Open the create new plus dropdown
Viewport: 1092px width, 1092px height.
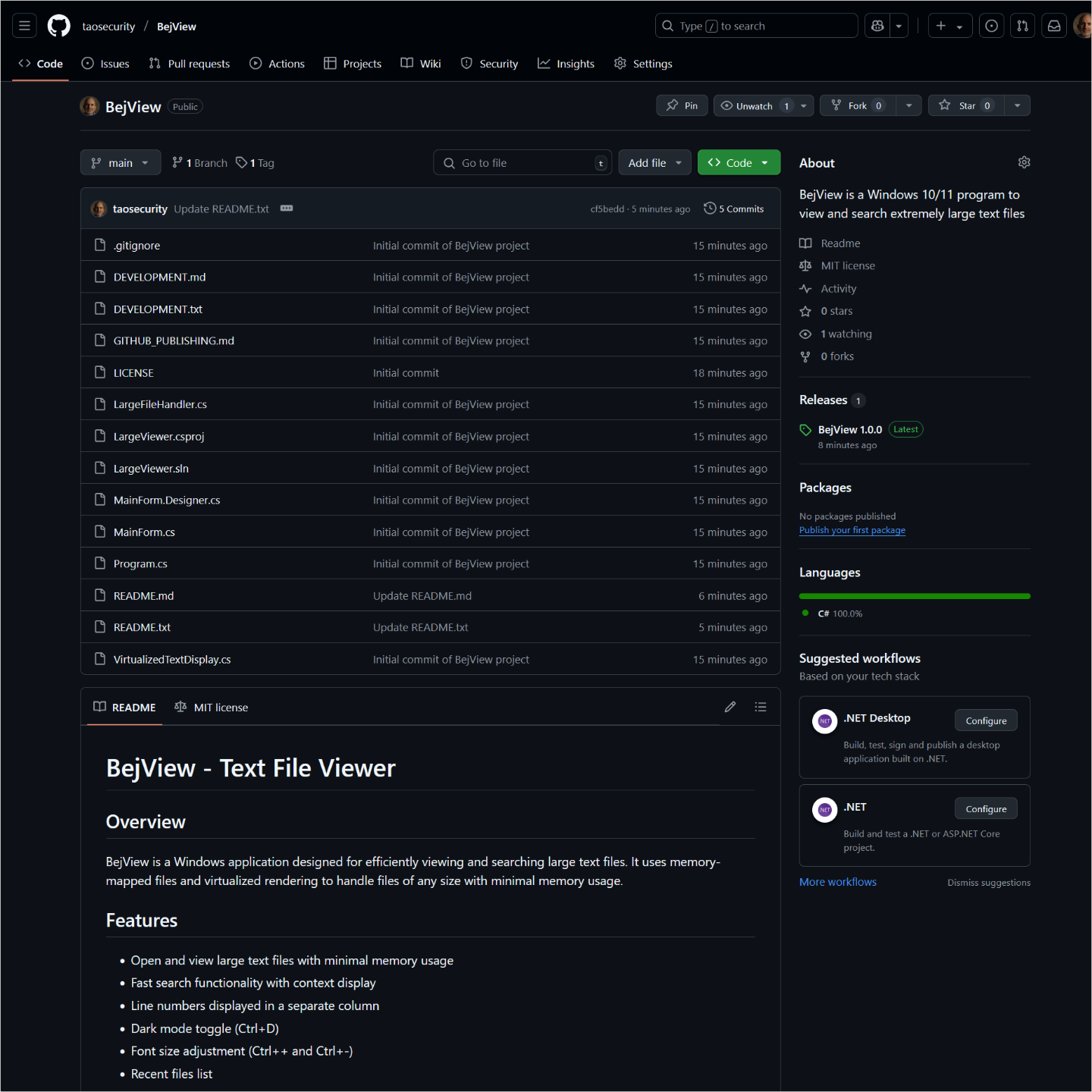pyautogui.click(x=949, y=26)
